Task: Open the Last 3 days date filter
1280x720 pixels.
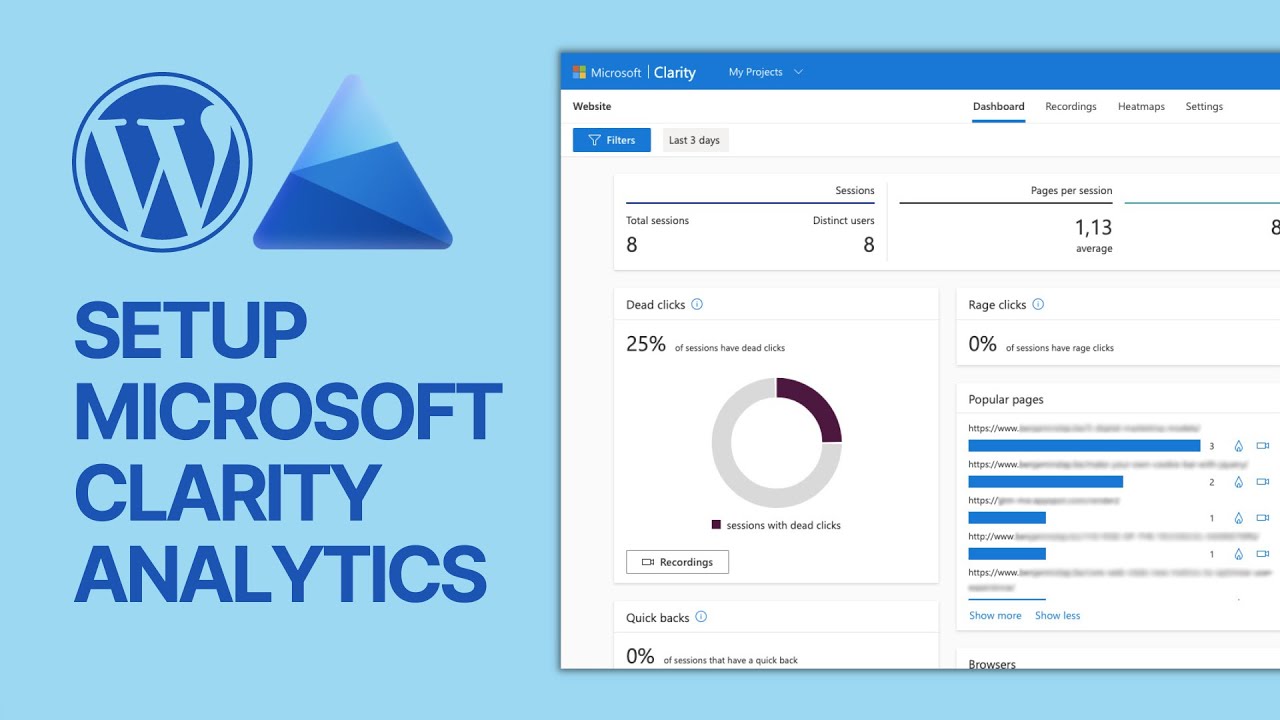Action: pos(694,140)
